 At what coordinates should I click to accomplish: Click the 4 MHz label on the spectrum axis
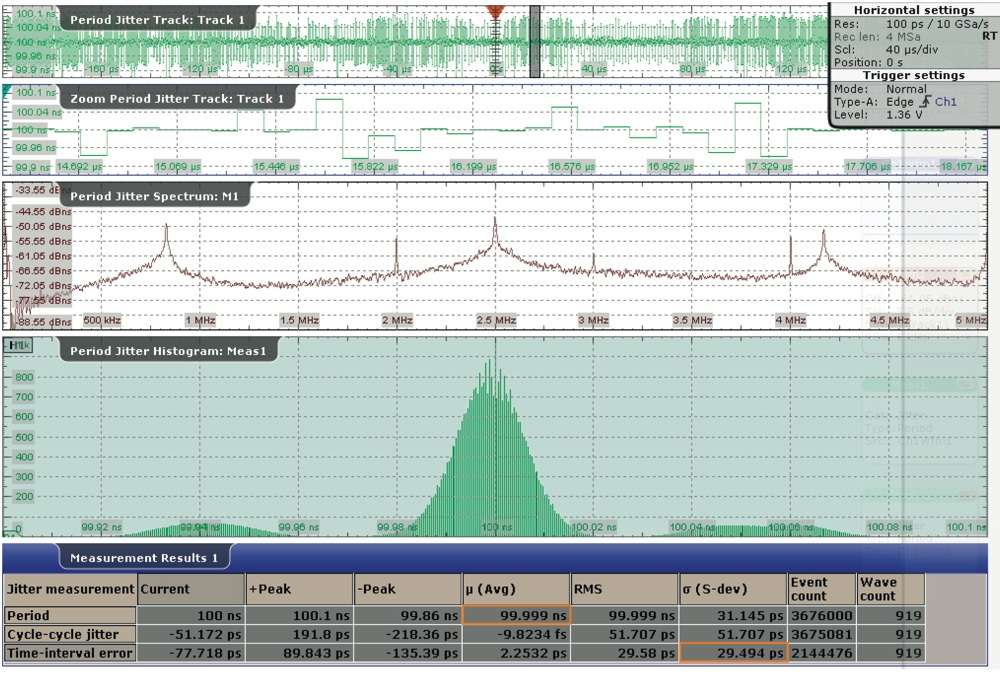[x=791, y=320]
